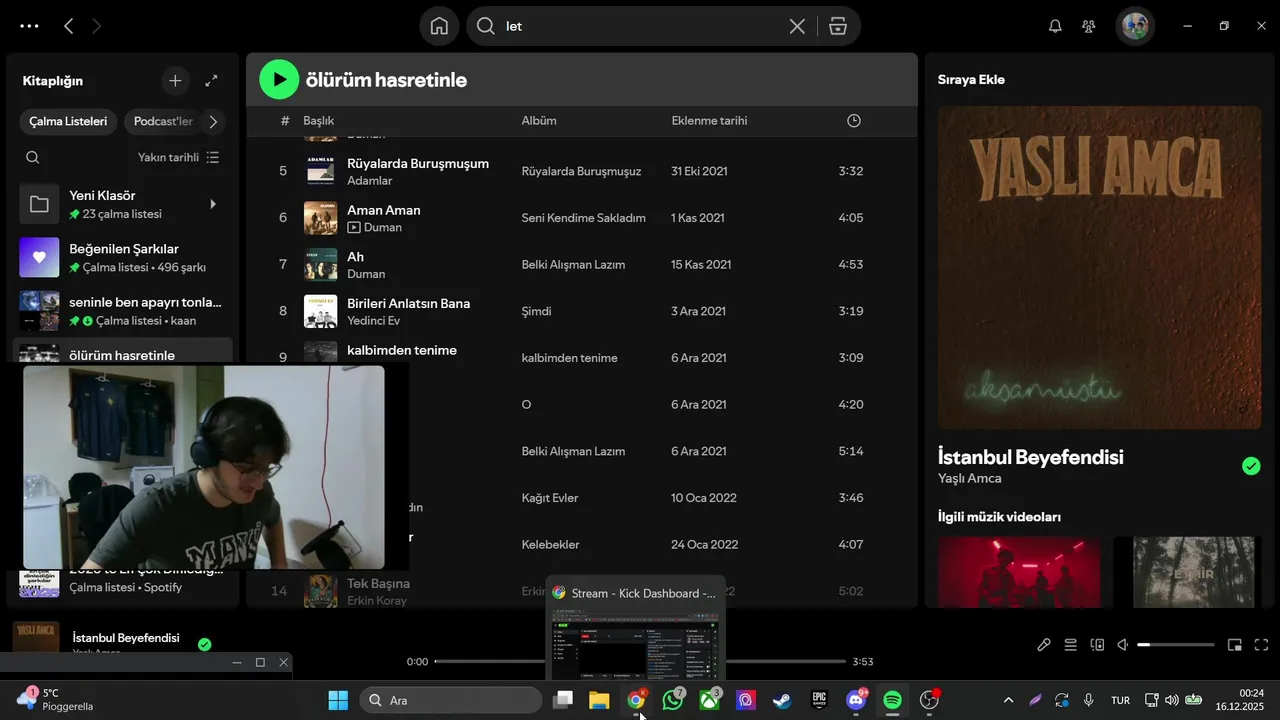Open the miniplayer icon
This screenshot has height=720, width=1280.
point(1235,645)
